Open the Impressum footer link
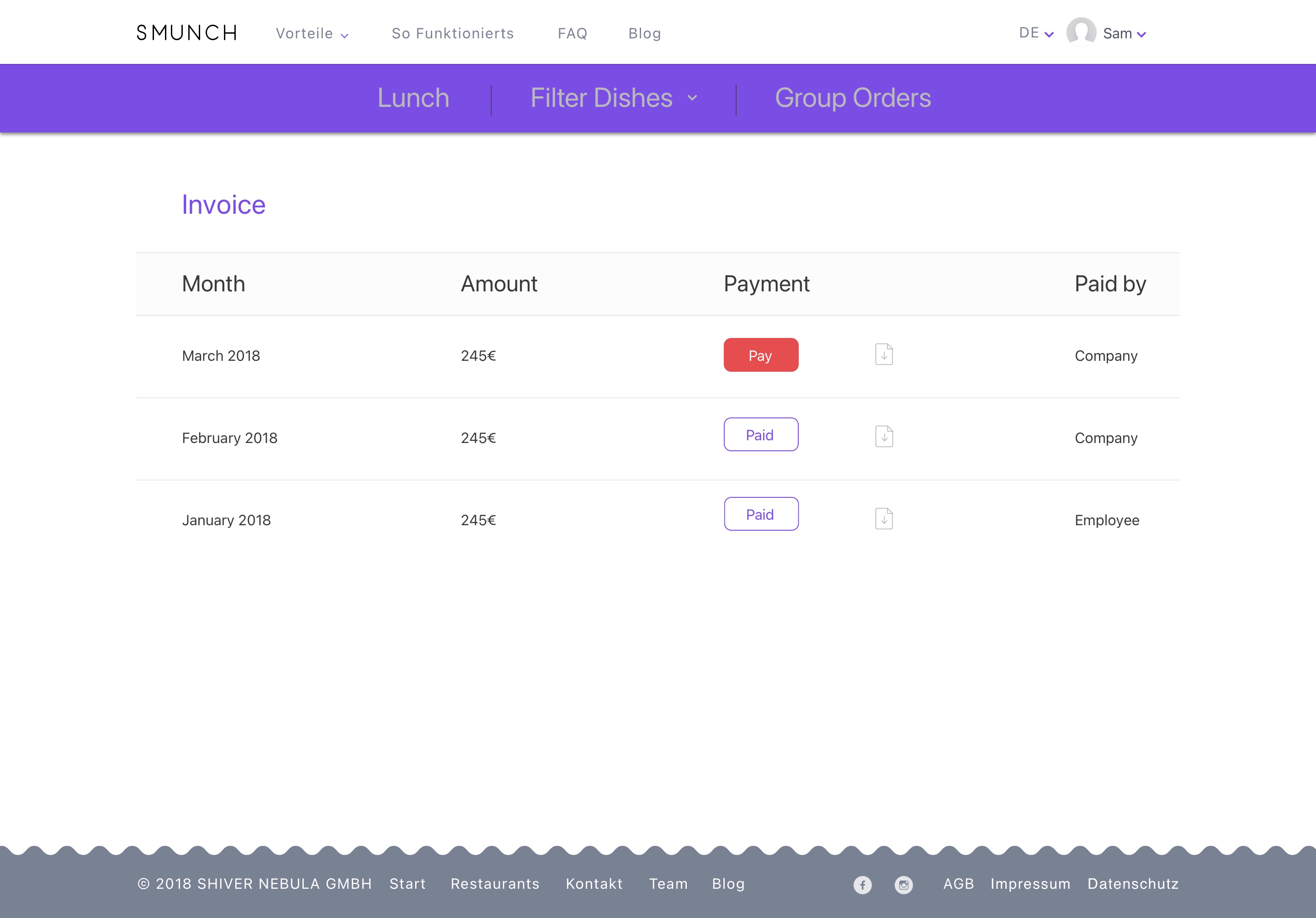This screenshot has width=1316, height=918. click(x=1030, y=884)
